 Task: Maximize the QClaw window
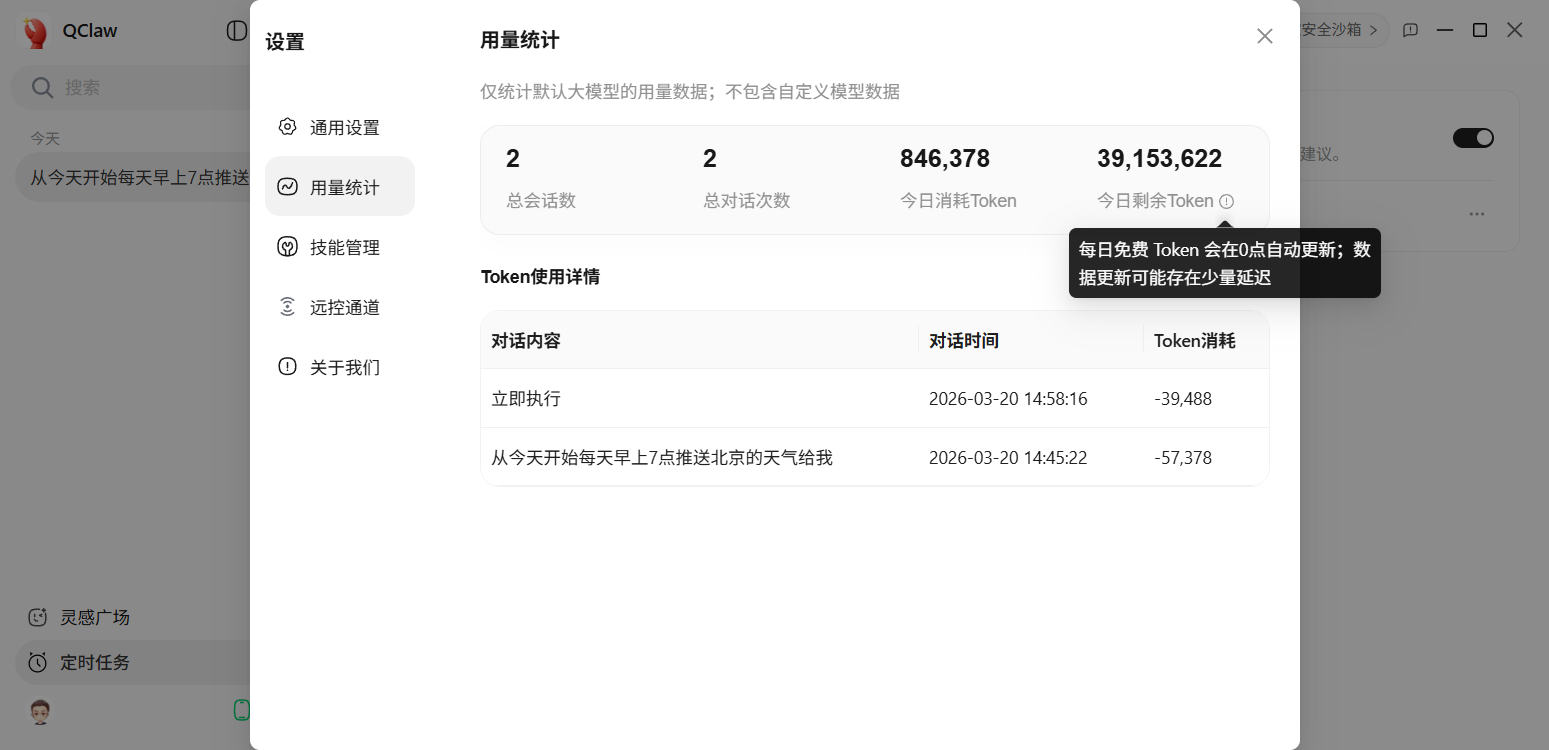(x=1480, y=30)
